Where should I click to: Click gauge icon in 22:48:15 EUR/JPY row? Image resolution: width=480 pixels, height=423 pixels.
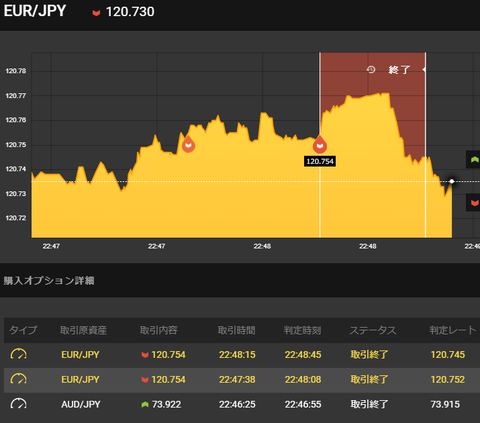coord(19,354)
